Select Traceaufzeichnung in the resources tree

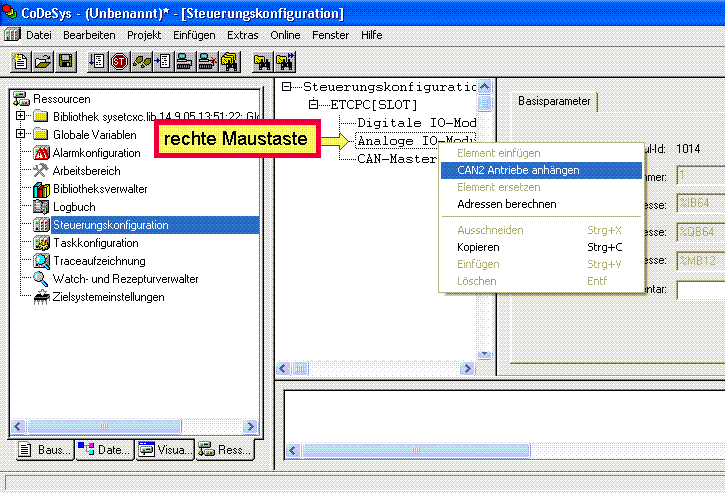click(98, 261)
